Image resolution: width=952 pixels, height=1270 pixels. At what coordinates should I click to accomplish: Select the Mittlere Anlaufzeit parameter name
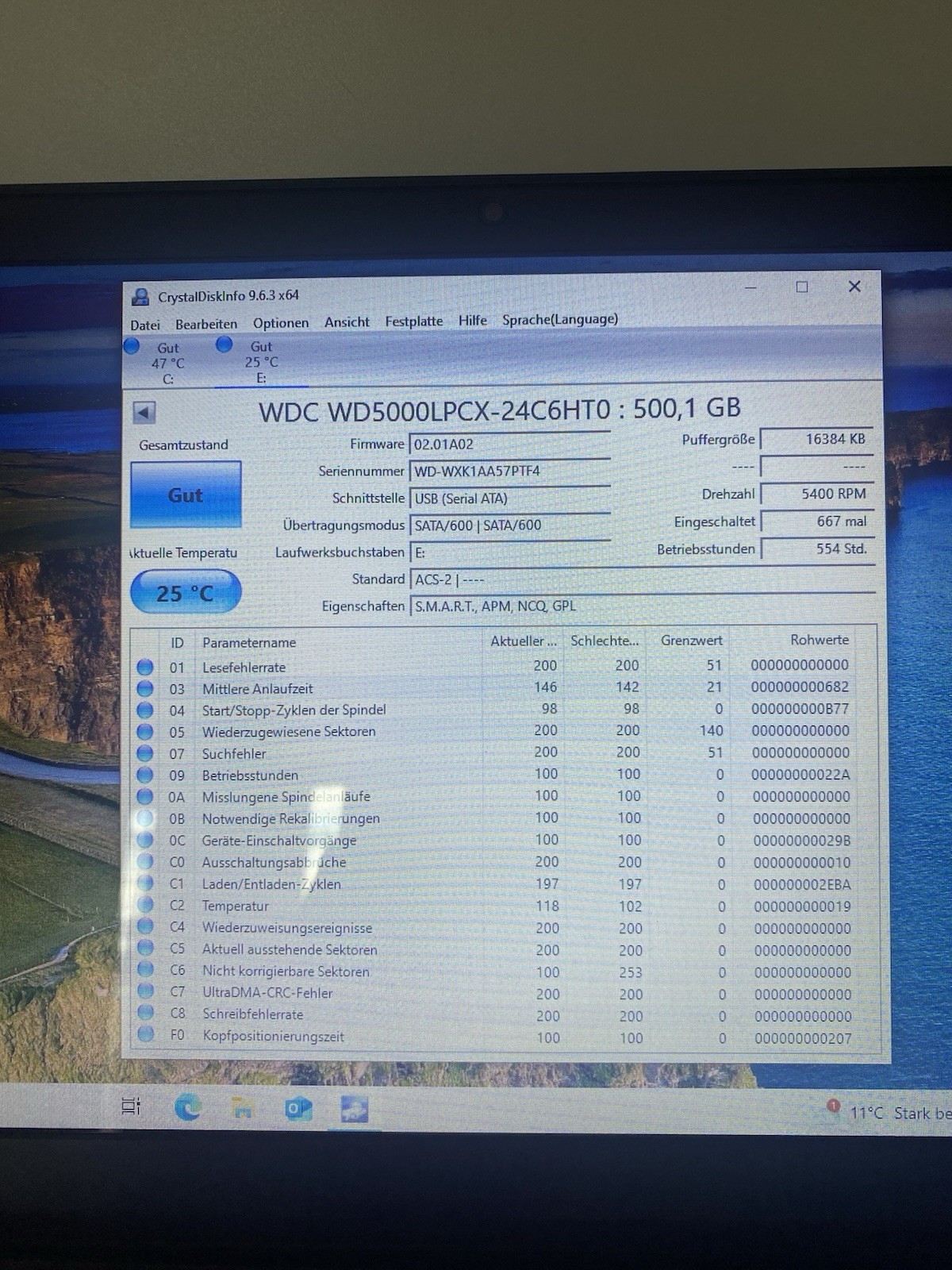pos(257,689)
